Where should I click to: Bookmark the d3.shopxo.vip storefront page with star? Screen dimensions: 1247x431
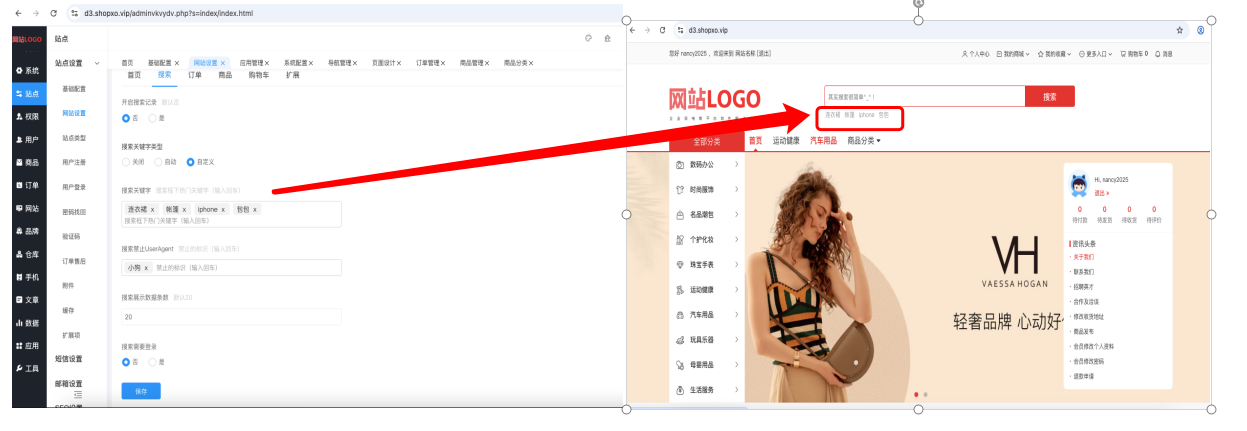(1180, 30)
